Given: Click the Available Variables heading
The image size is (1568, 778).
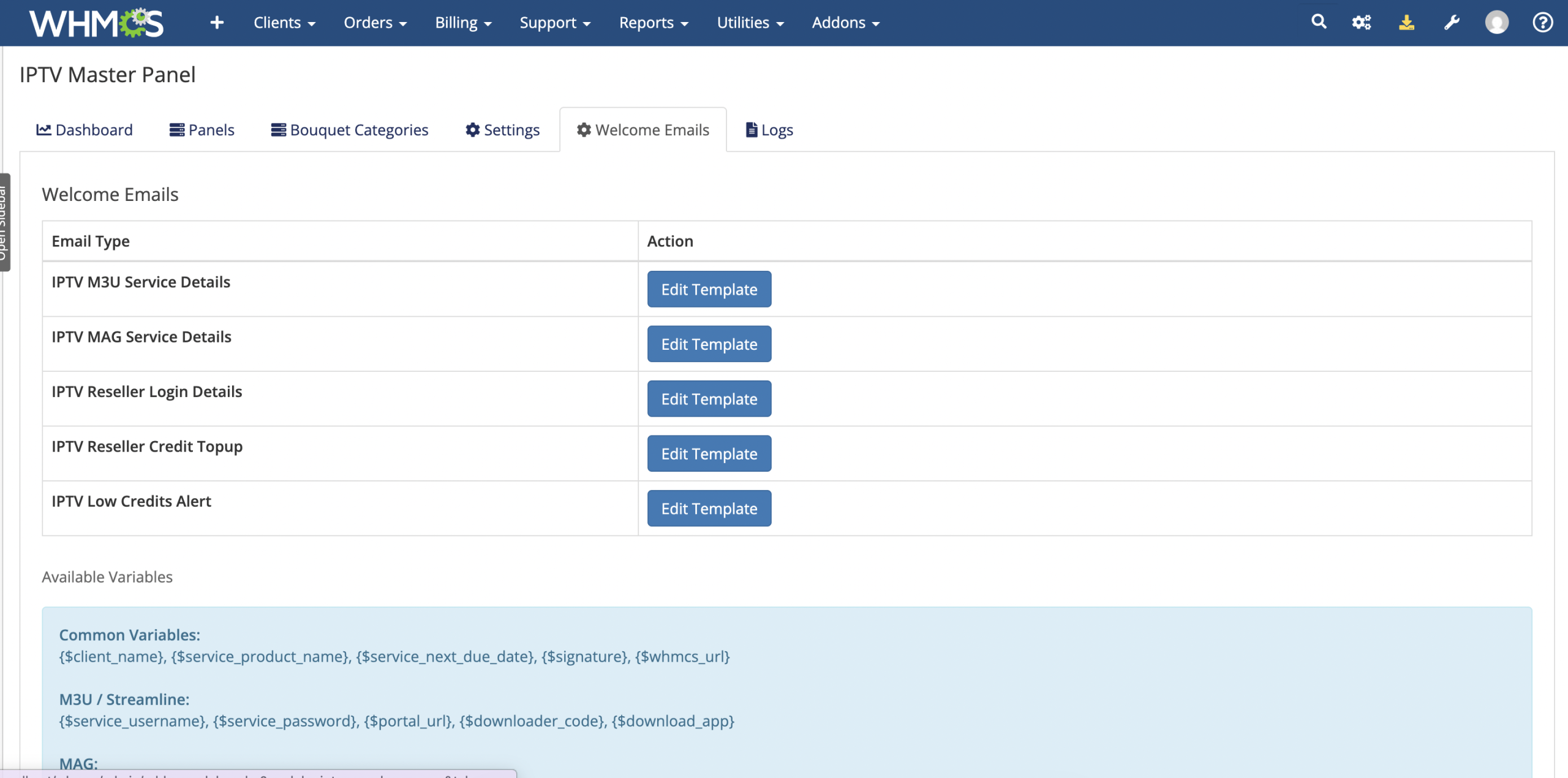Looking at the screenshot, I should pos(107,577).
